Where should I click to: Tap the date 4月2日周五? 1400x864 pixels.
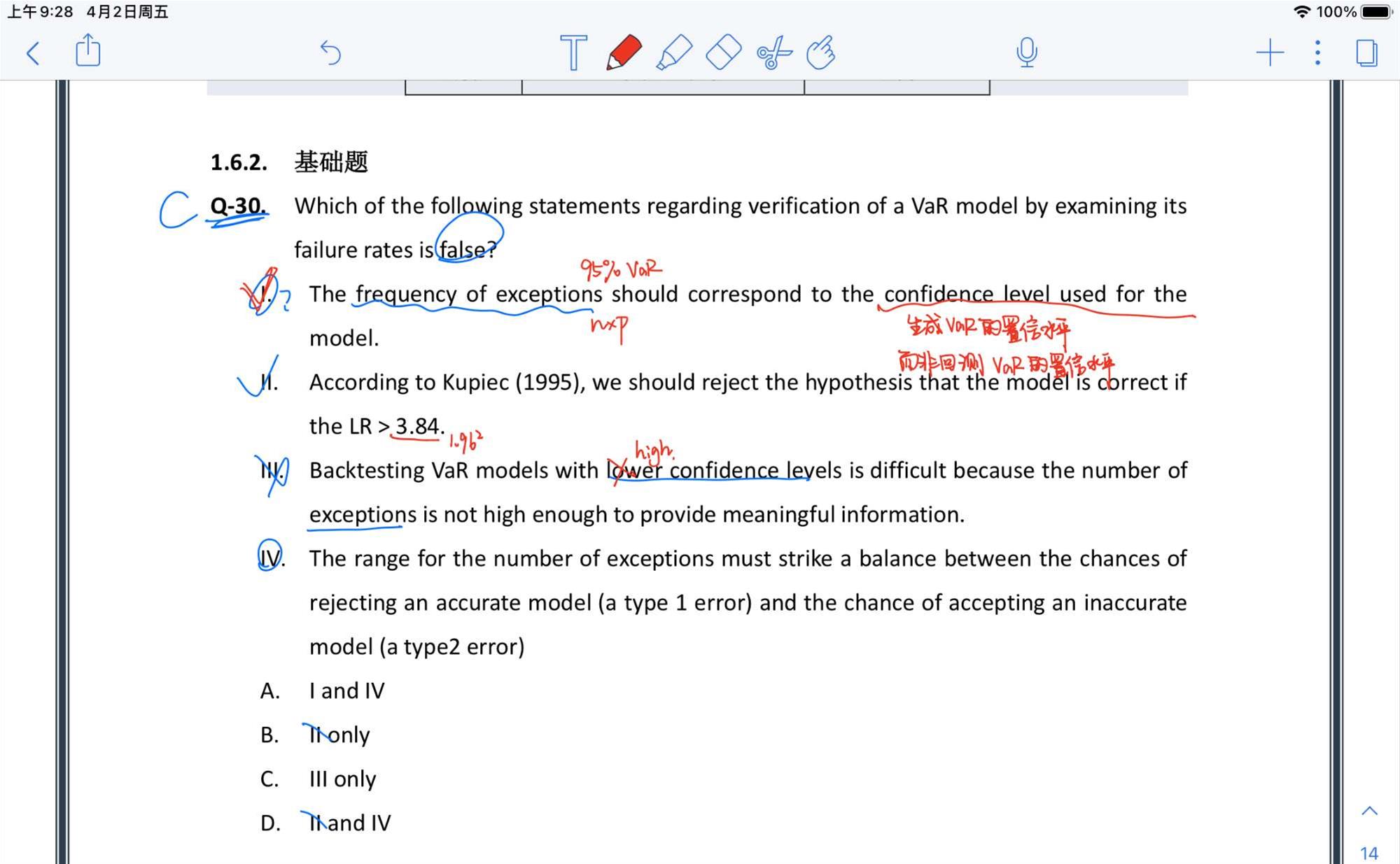(127, 12)
